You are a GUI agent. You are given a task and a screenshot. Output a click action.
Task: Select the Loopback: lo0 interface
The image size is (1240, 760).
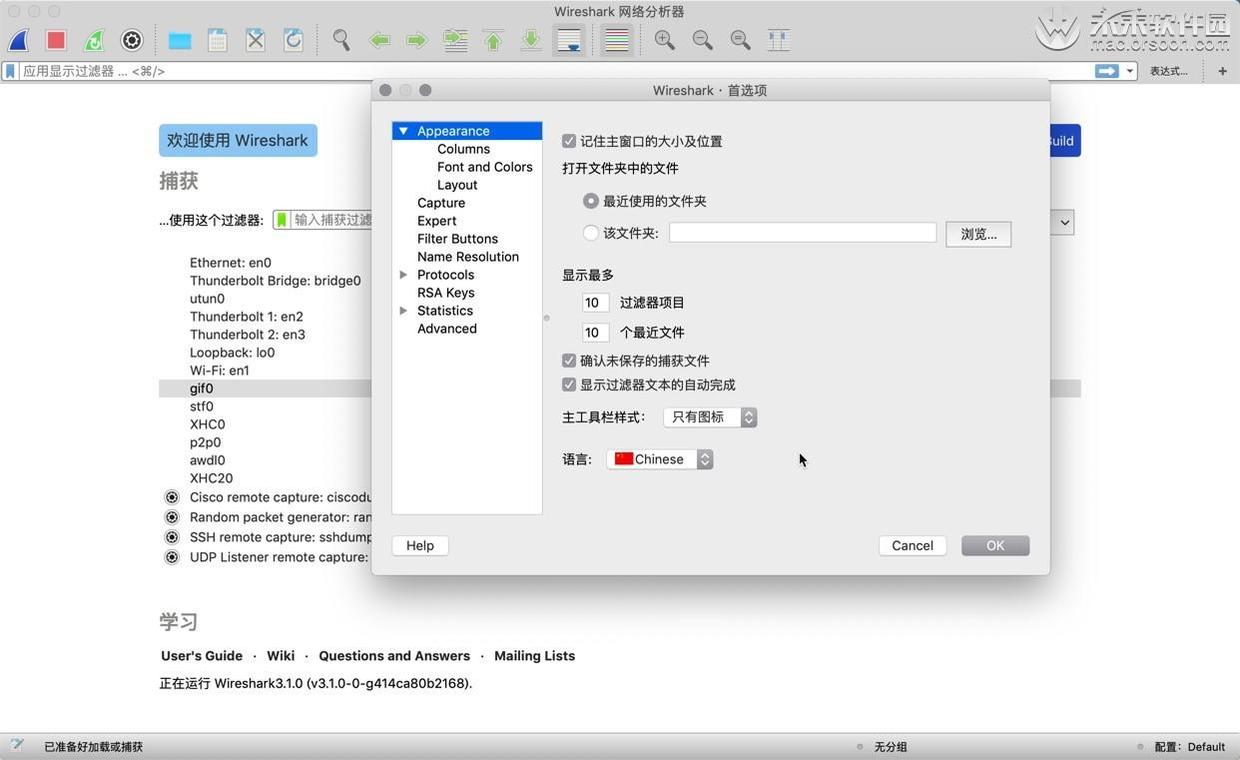232,352
